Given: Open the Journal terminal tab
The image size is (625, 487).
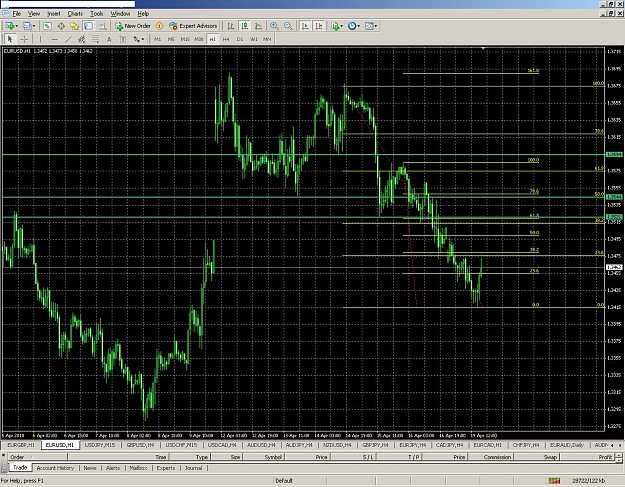Looking at the screenshot, I should pos(193,468).
